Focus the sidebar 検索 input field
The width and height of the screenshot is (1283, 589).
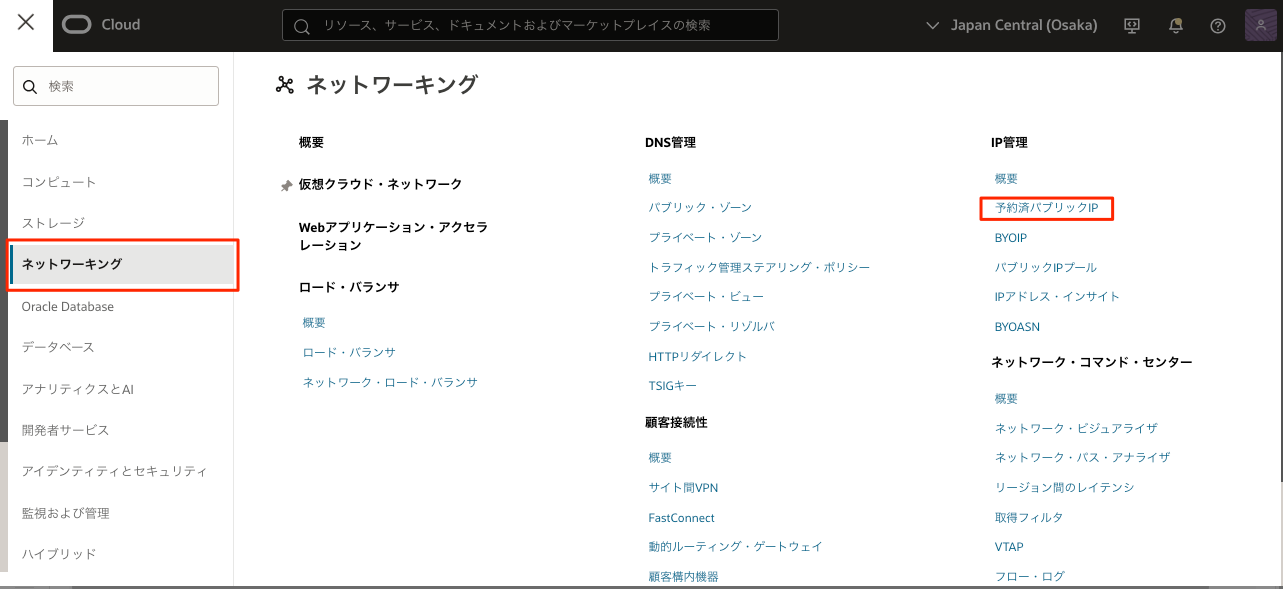click(x=116, y=86)
